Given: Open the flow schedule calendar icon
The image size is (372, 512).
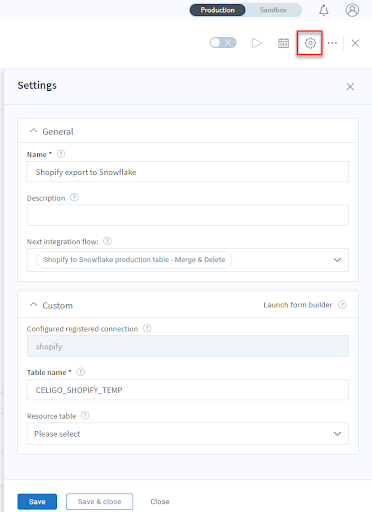Looking at the screenshot, I should pyautogui.click(x=283, y=43).
